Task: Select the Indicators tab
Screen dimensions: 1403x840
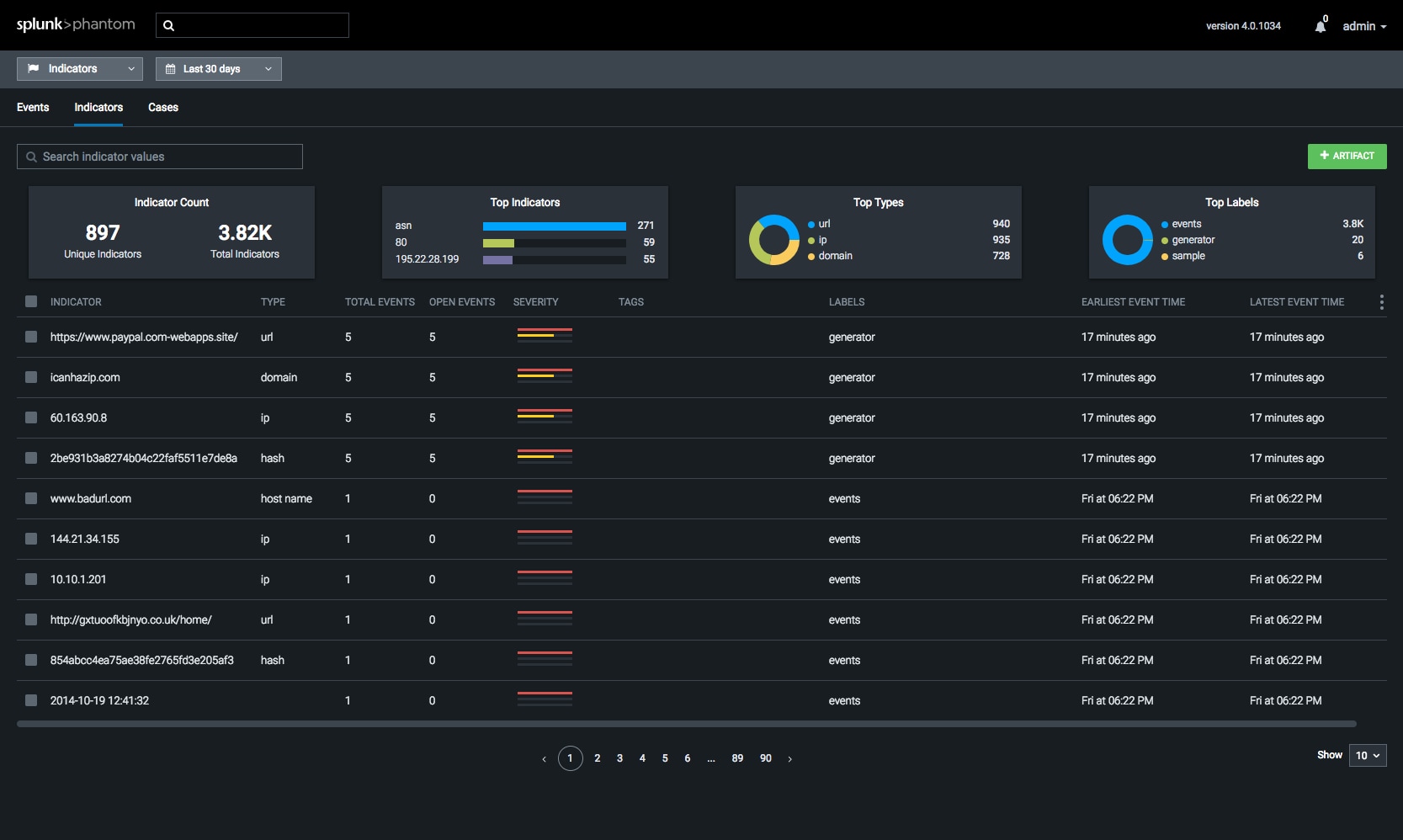Action: [98, 107]
